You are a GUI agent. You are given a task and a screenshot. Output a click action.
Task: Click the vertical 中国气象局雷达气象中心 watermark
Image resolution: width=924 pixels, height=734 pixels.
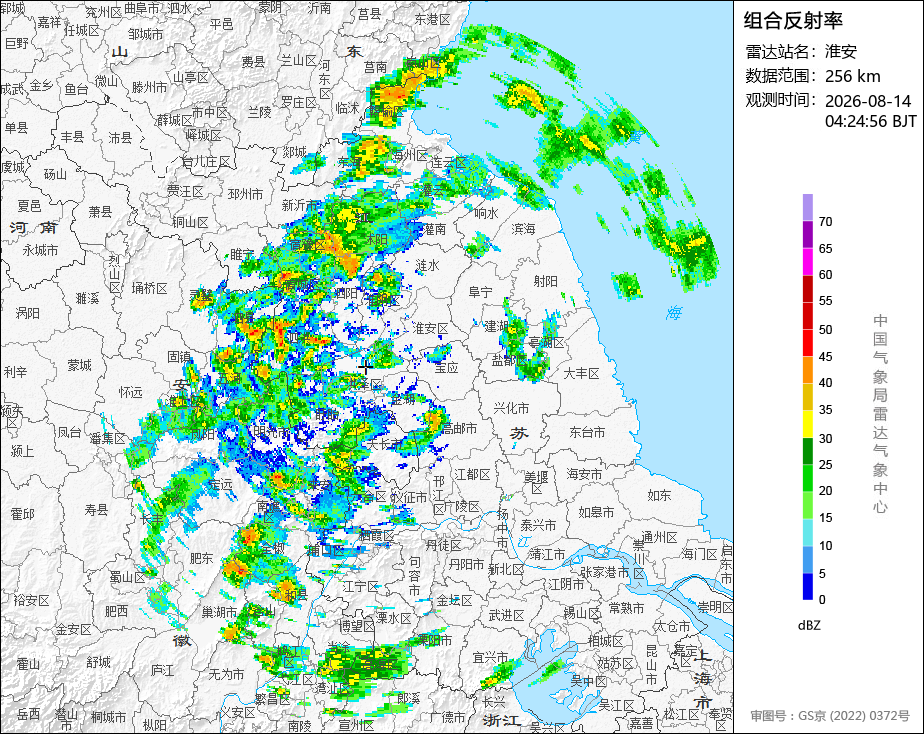(x=880, y=414)
